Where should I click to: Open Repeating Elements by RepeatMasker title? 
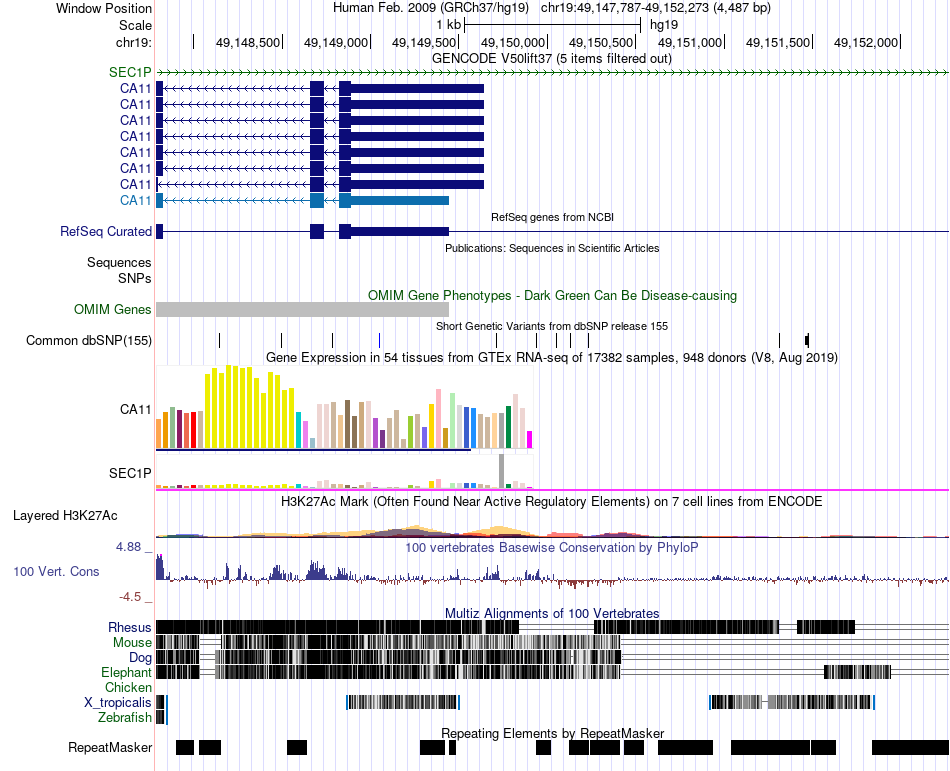click(x=552, y=733)
